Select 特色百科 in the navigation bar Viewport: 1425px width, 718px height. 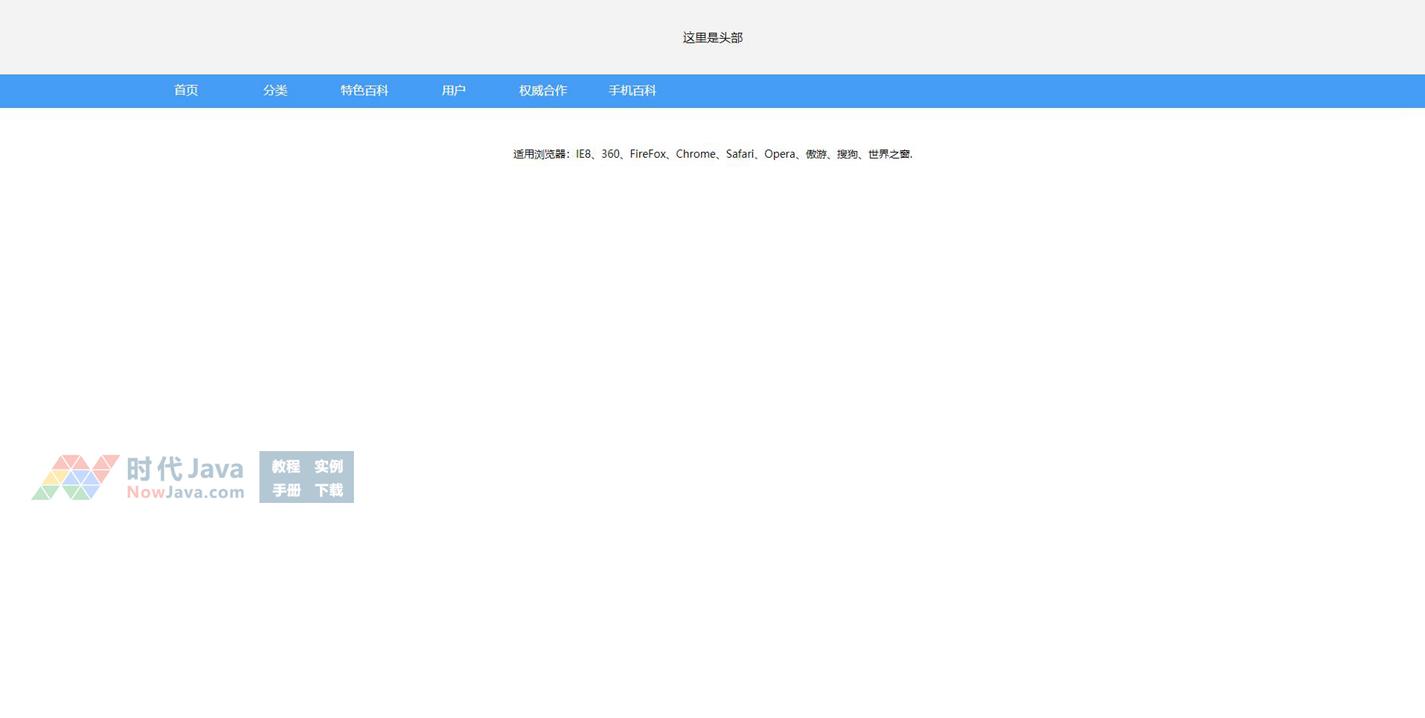[x=364, y=91]
